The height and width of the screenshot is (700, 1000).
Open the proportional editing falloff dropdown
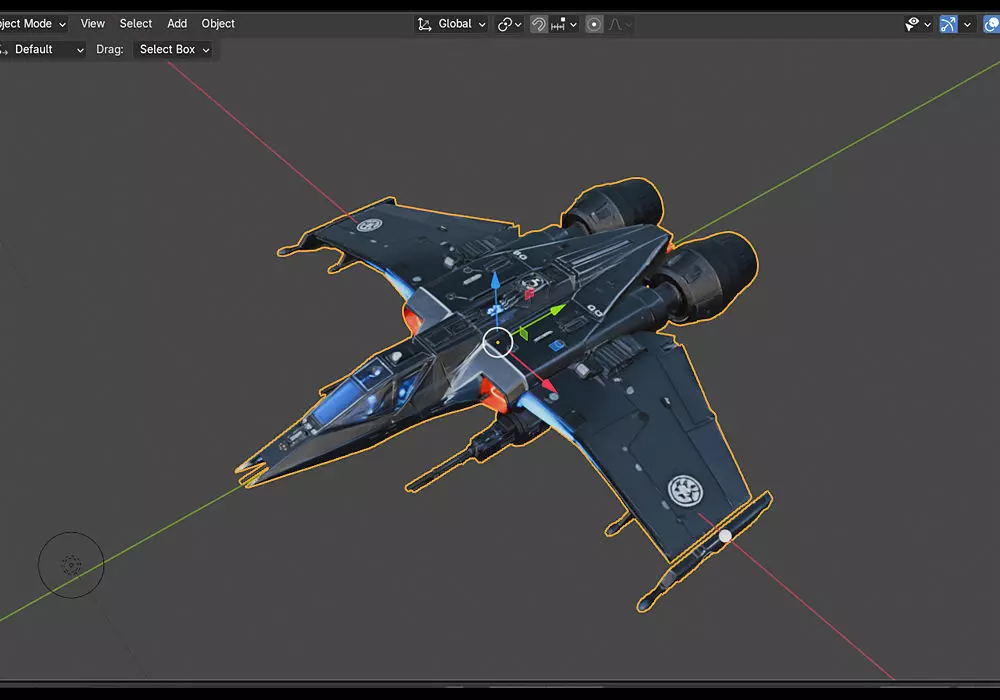[x=620, y=24]
